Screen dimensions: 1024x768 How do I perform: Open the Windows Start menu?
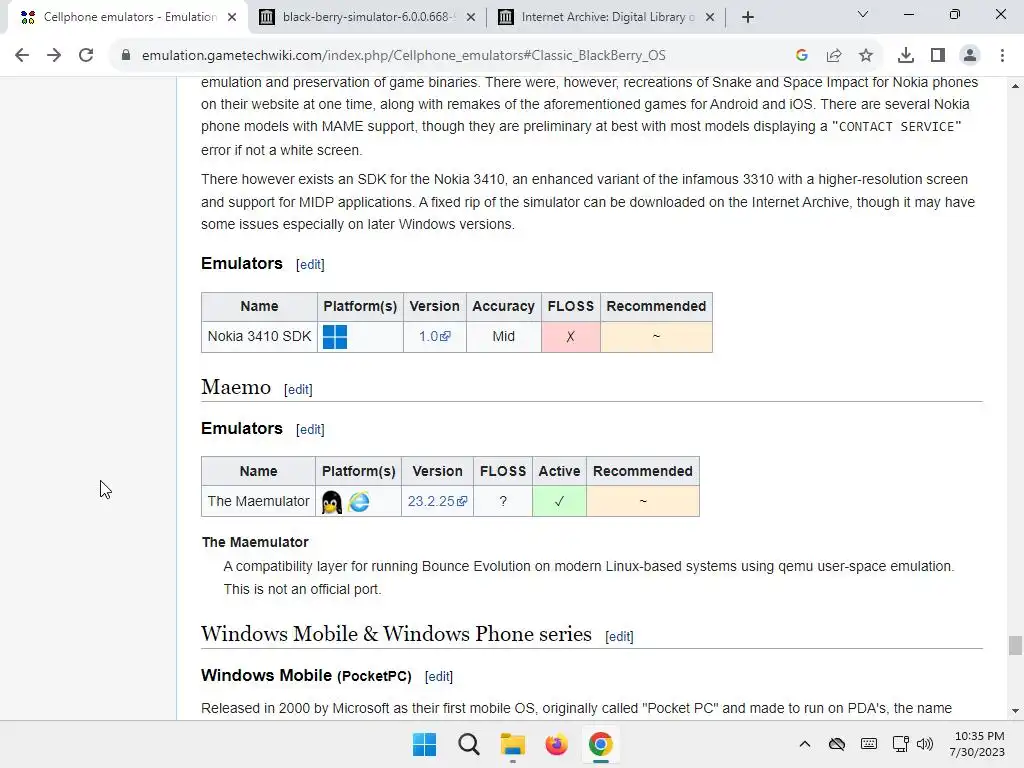(x=424, y=744)
